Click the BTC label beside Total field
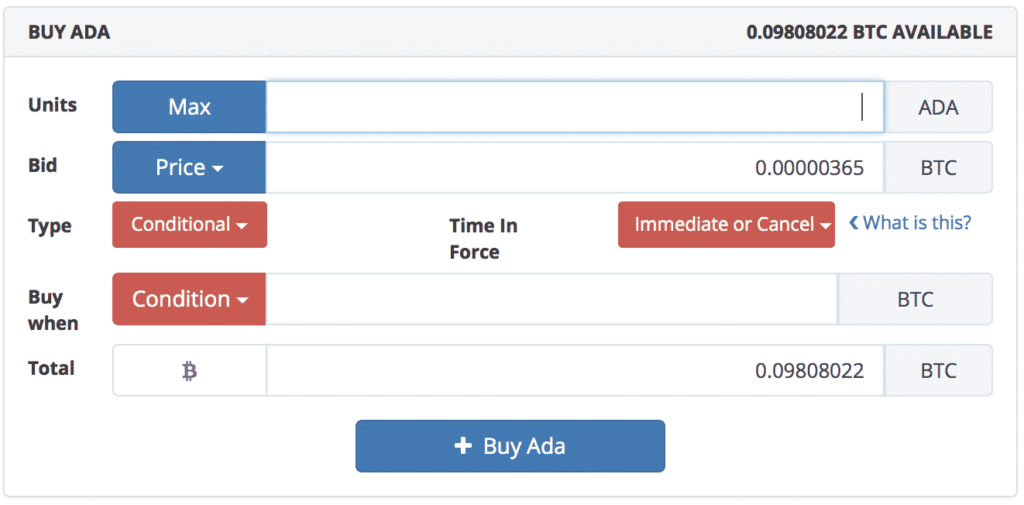 coord(938,370)
